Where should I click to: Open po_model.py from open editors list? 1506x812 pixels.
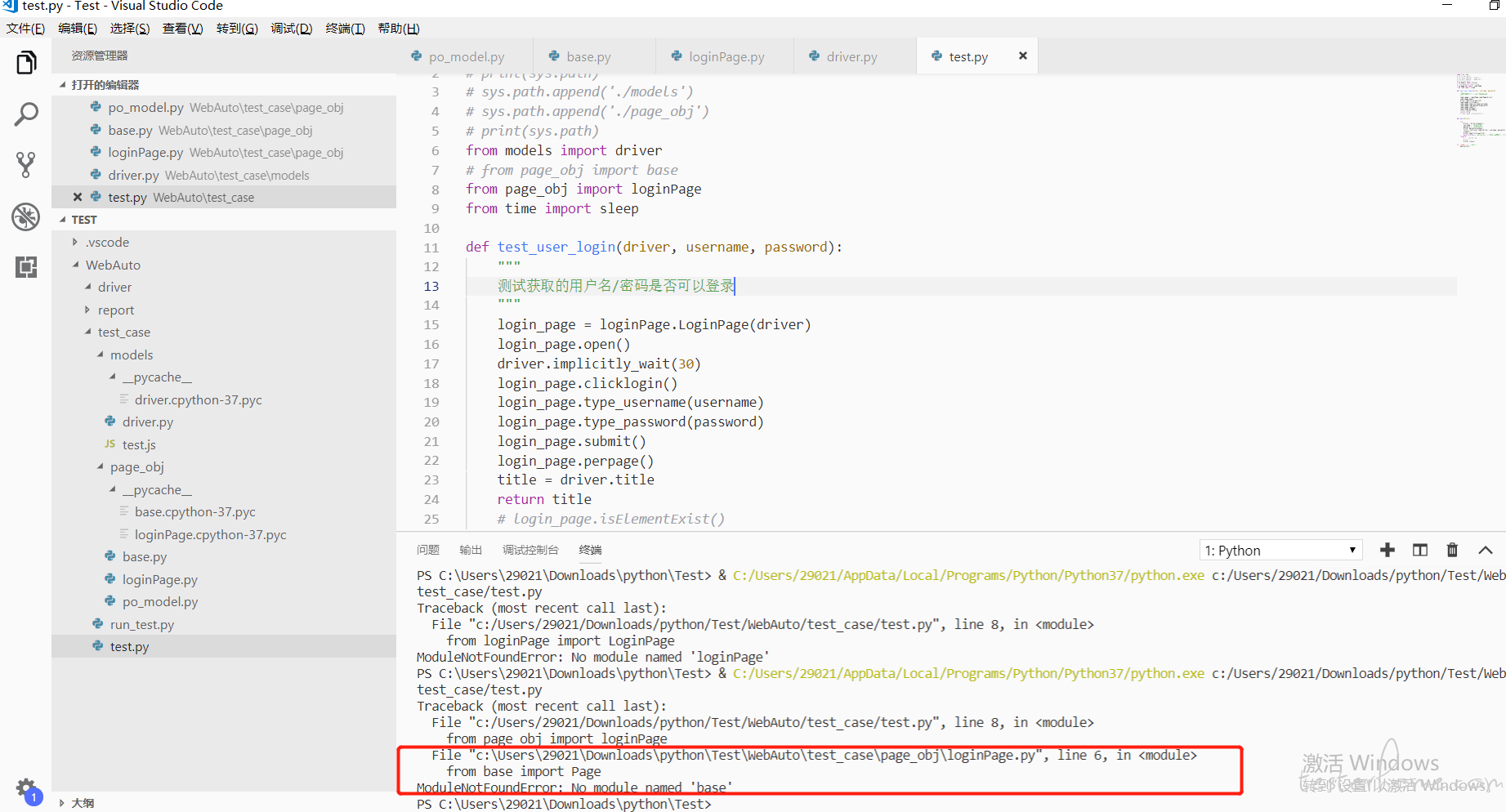[224, 108]
